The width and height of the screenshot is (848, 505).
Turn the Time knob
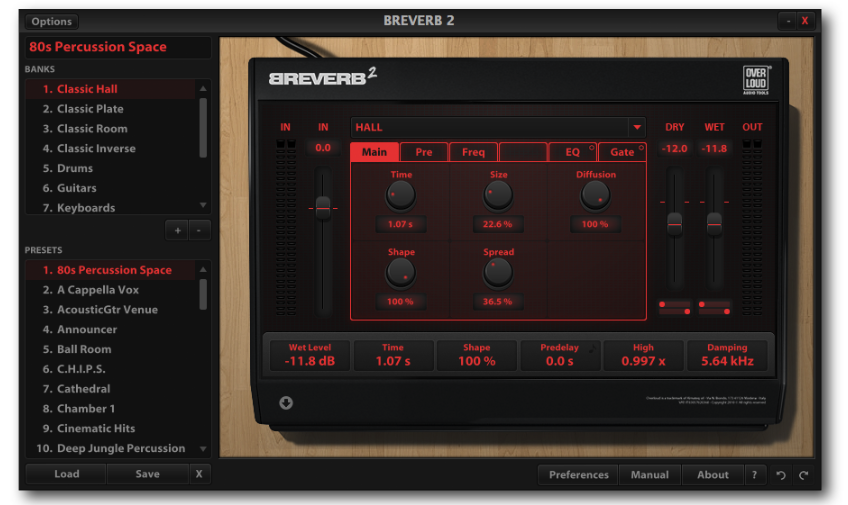[x=400, y=196]
